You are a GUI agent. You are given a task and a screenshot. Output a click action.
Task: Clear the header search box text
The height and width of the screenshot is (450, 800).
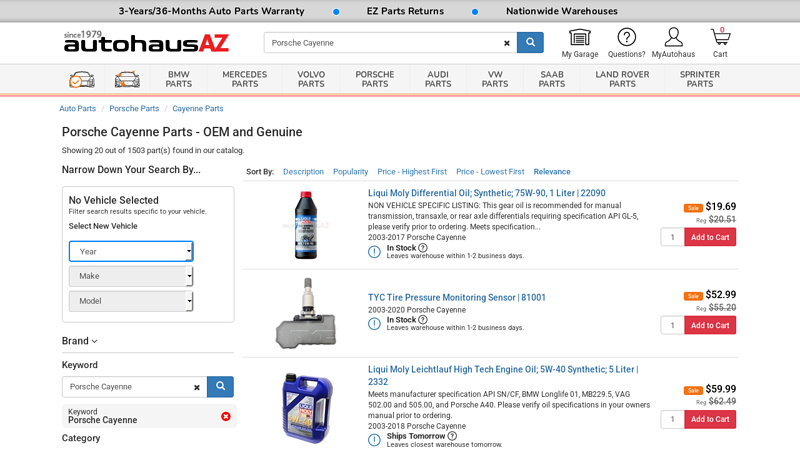point(506,43)
